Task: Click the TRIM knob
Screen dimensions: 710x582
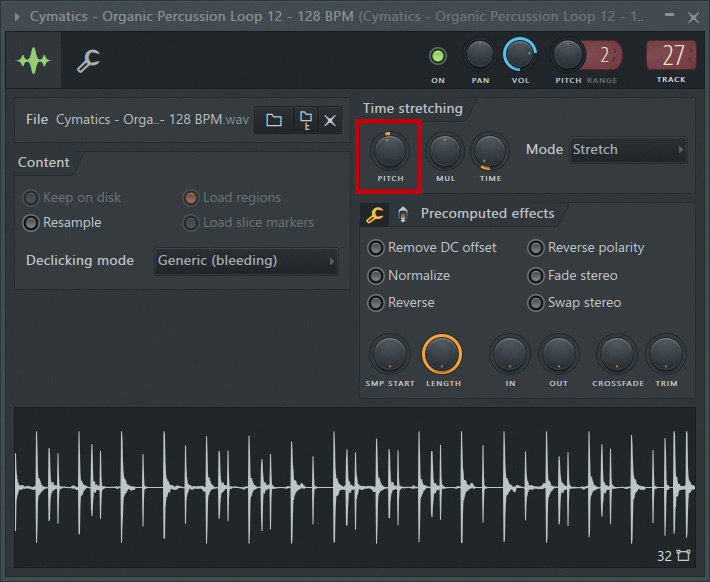Action: [666, 354]
